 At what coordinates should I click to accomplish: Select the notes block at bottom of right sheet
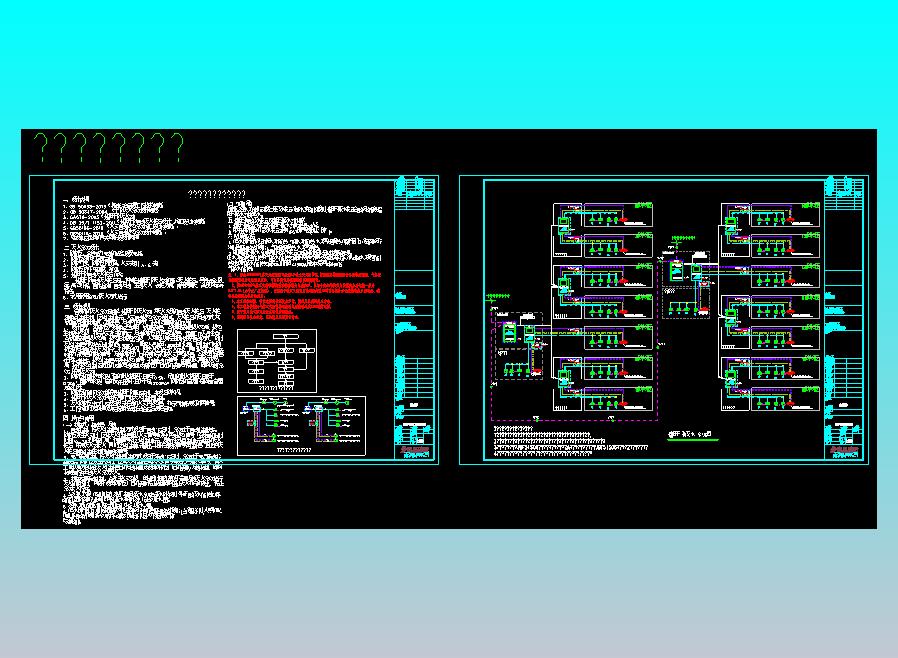click(x=570, y=440)
